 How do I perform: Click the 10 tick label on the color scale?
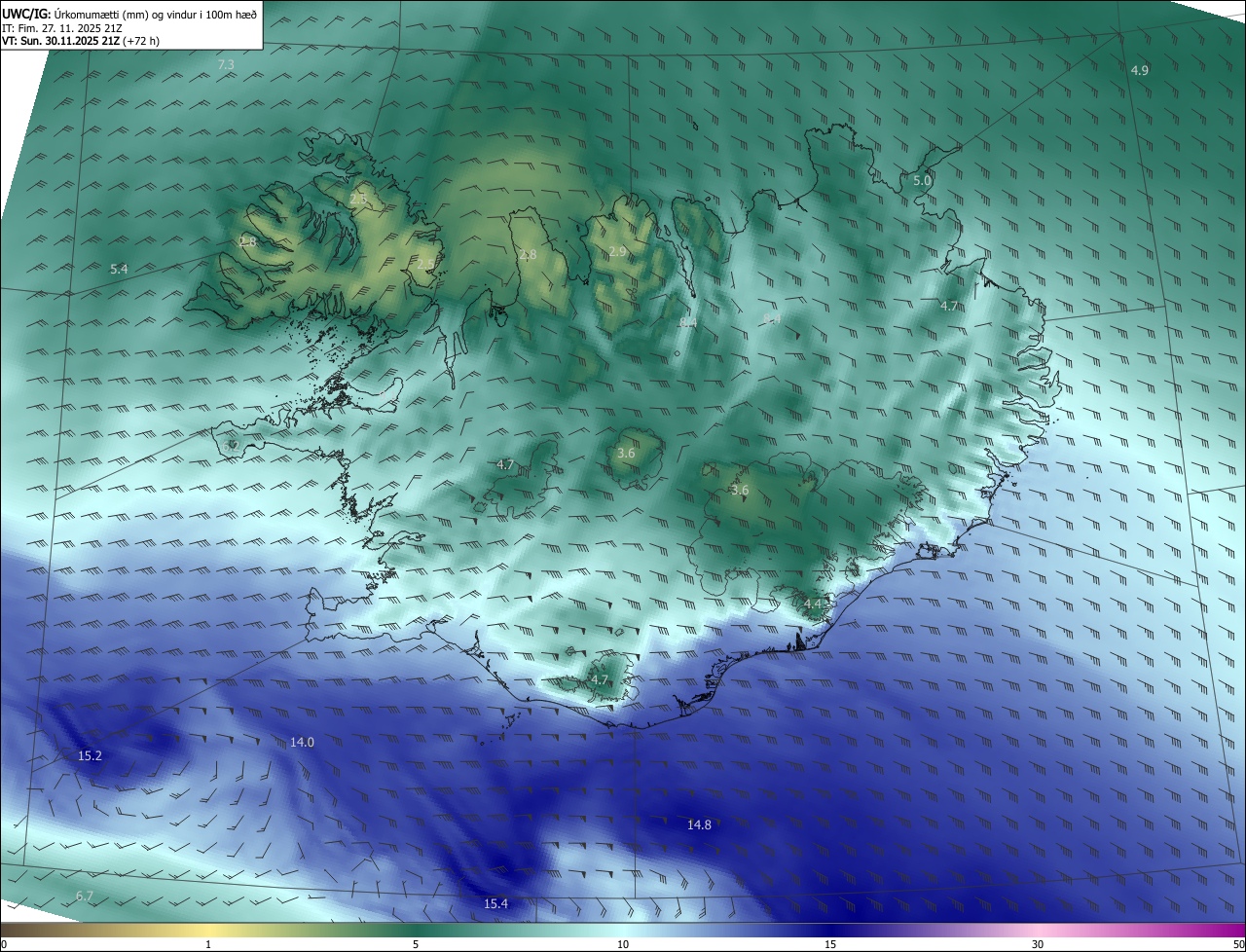(623, 944)
